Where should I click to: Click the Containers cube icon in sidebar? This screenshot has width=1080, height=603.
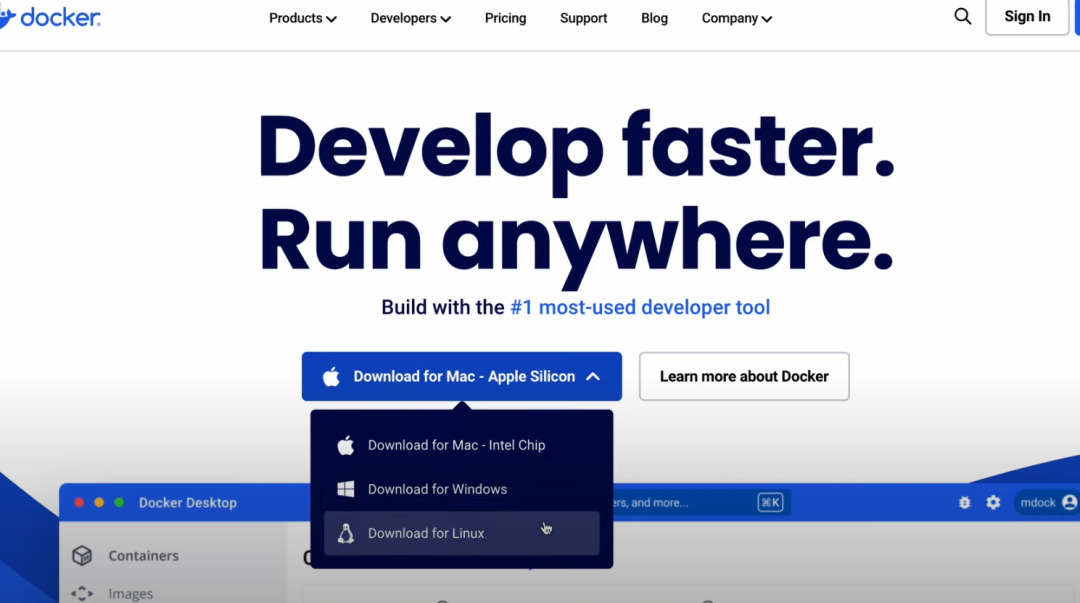(x=82, y=555)
